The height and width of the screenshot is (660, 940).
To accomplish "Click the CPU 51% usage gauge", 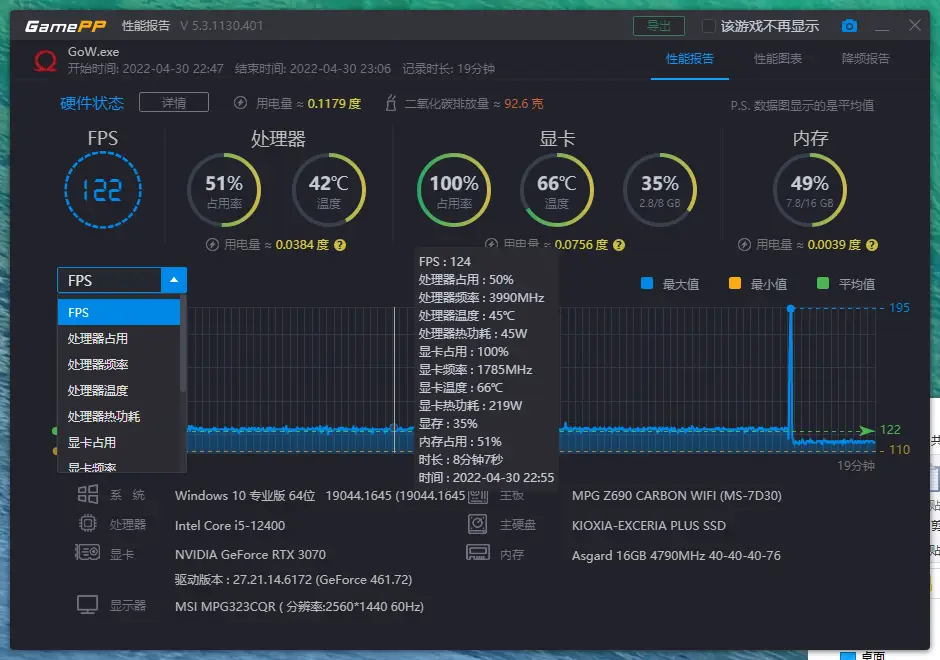I will pos(224,190).
